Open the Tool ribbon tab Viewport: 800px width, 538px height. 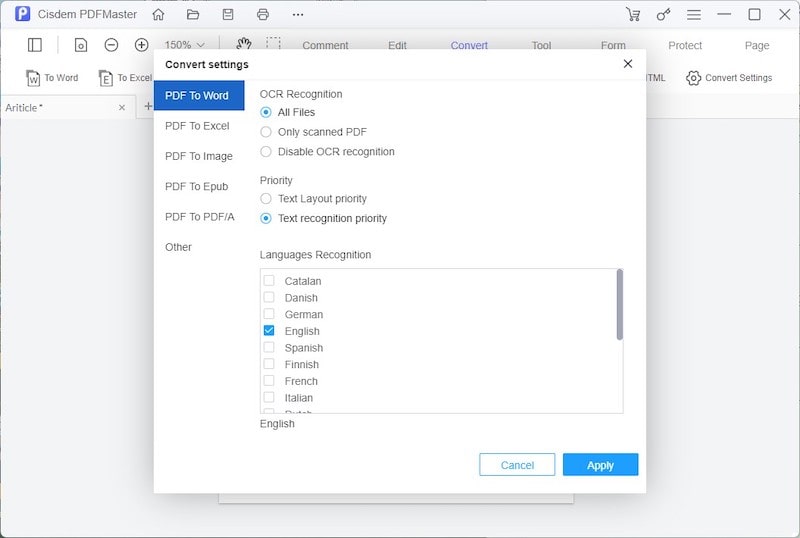tap(541, 45)
